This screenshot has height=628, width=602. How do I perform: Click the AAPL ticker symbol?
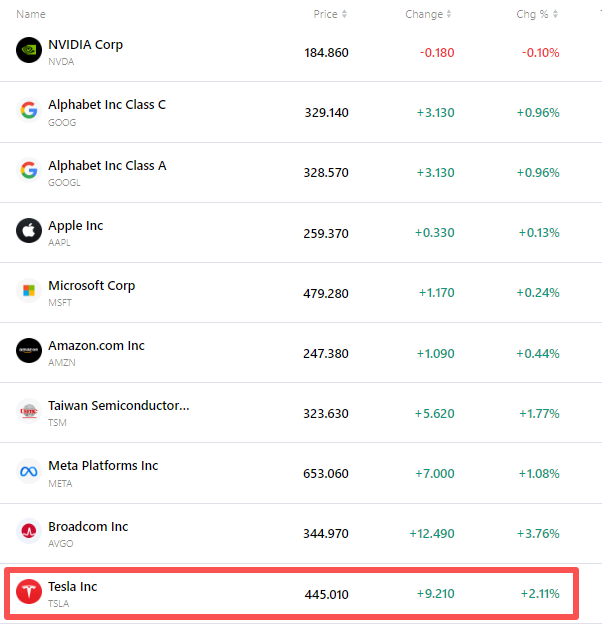59,243
